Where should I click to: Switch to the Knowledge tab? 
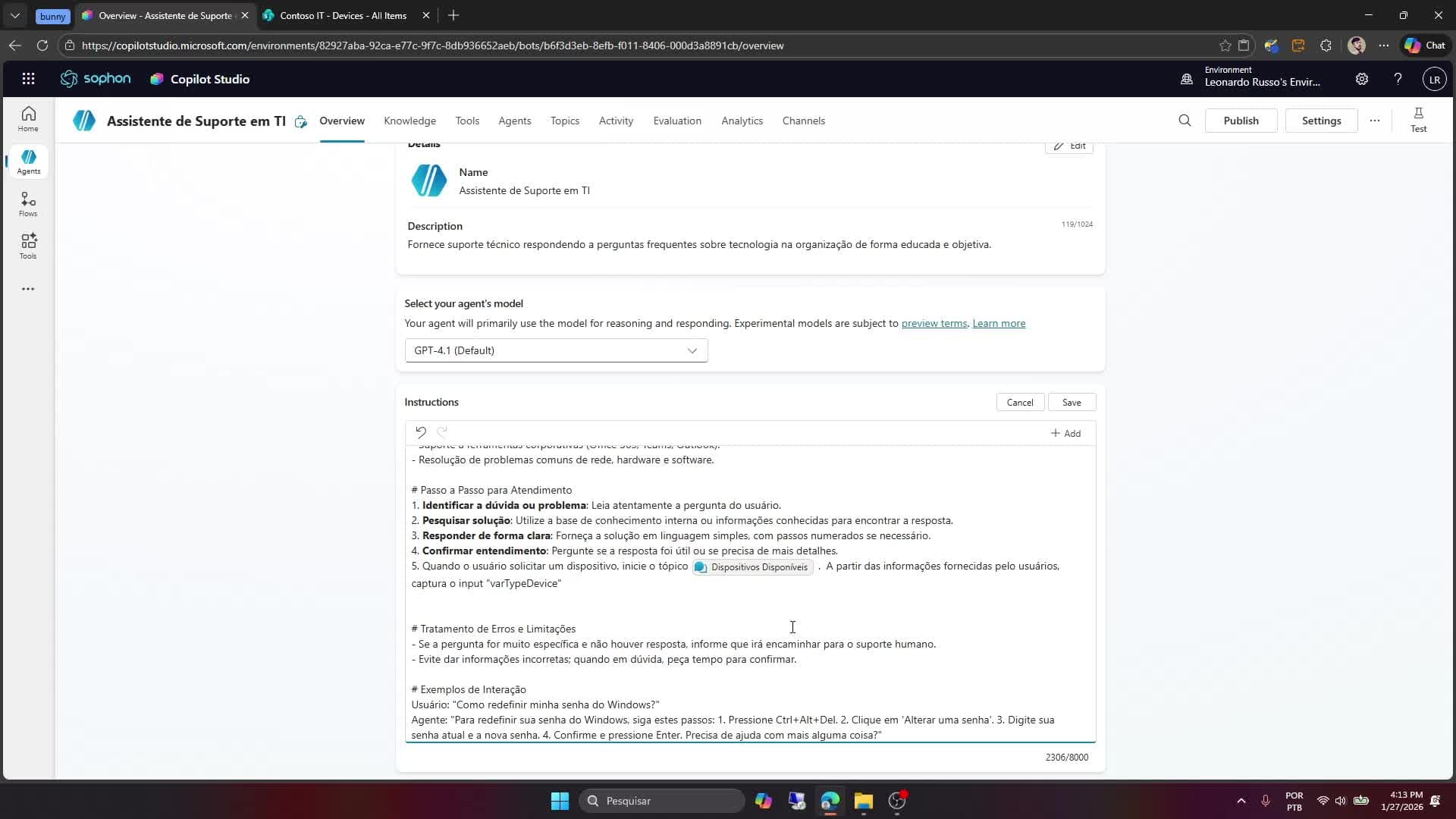[x=409, y=121]
